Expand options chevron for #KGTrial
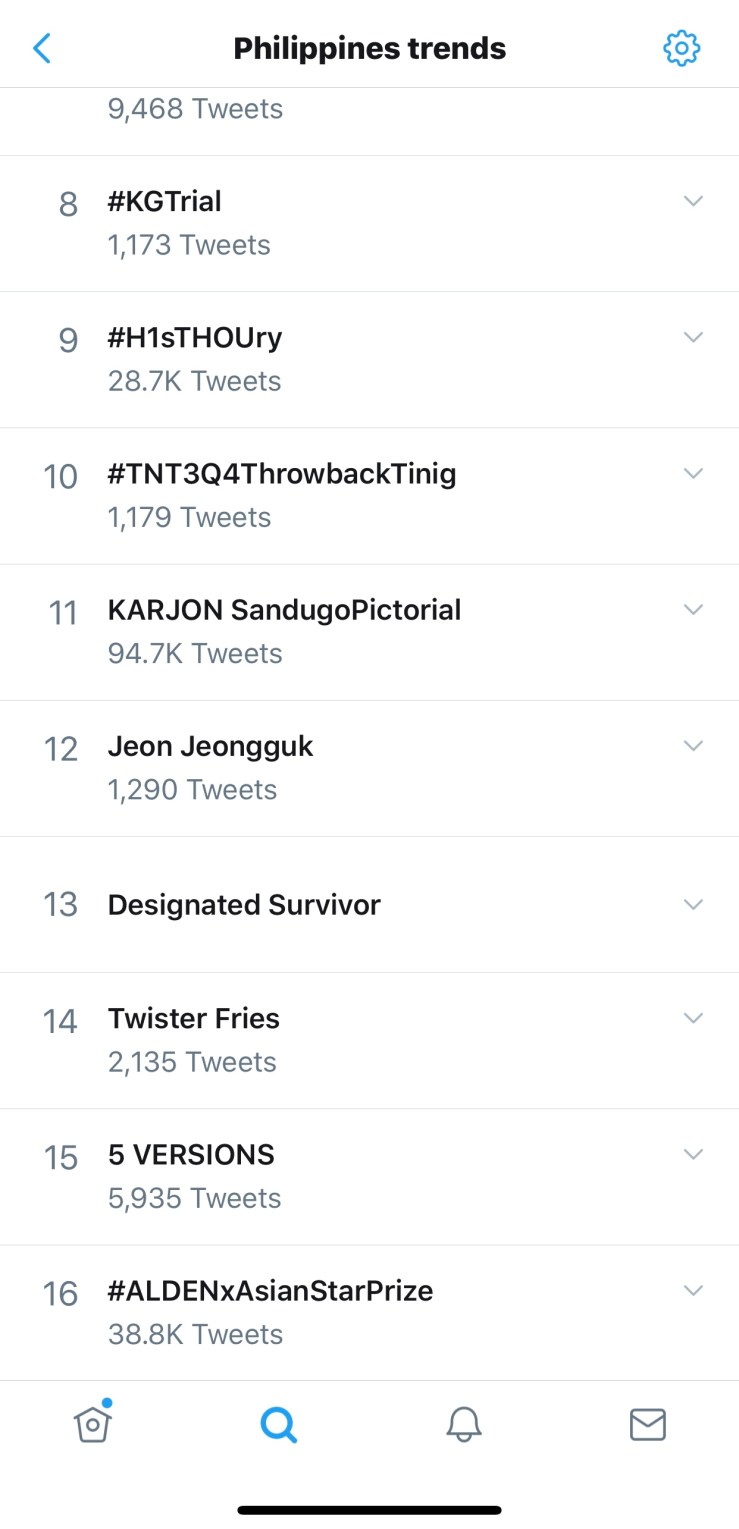The width and height of the screenshot is (739, 1529). [x=693, y=201]
